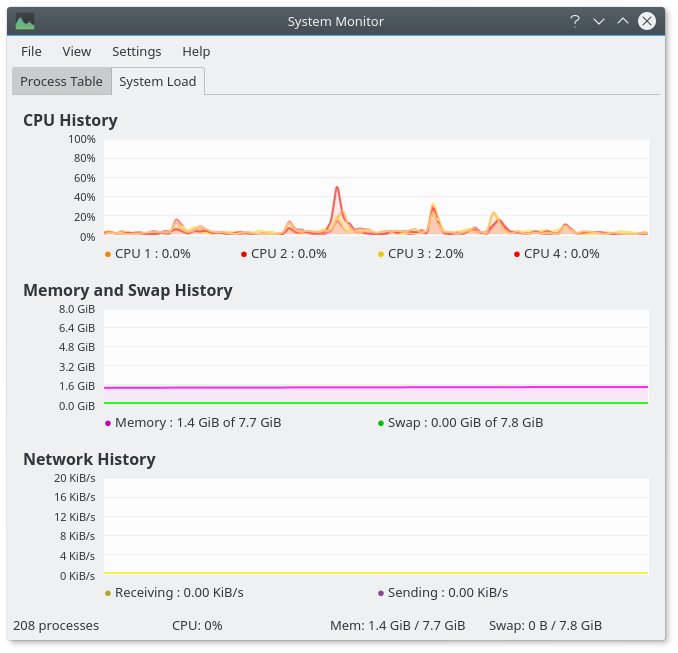Click the red CPU 2 legend dot
The image size is (678, 653).
(x=244, y=254)
